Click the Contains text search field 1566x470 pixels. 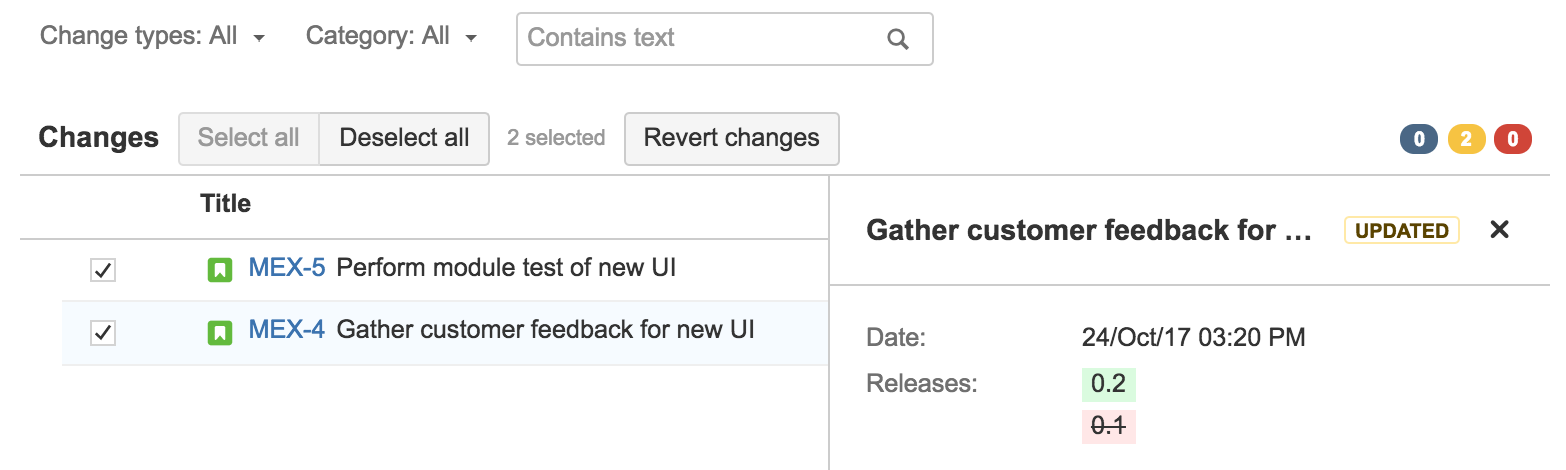[x=724, y=39]
